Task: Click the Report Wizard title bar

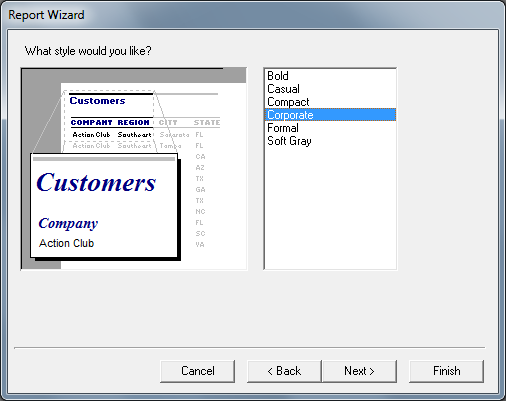Action: (253, 15)
